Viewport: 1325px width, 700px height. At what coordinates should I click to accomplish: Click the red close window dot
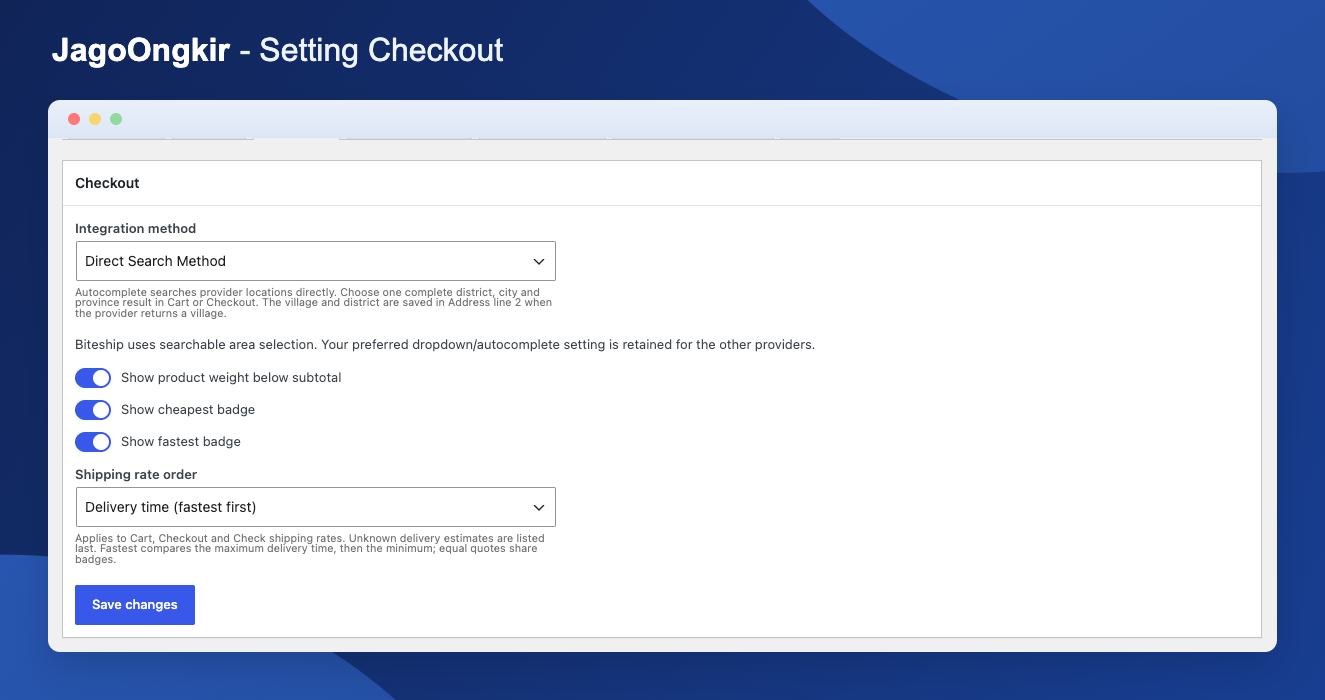[74, 119]
